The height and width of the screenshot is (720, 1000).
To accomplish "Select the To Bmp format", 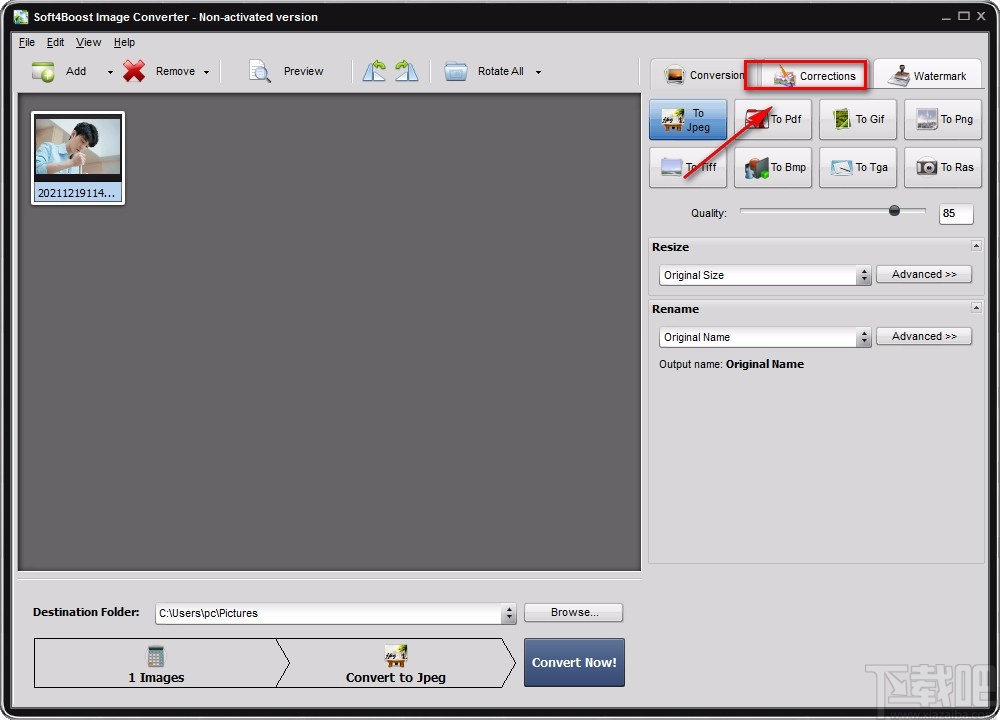I will coord(772,167).
